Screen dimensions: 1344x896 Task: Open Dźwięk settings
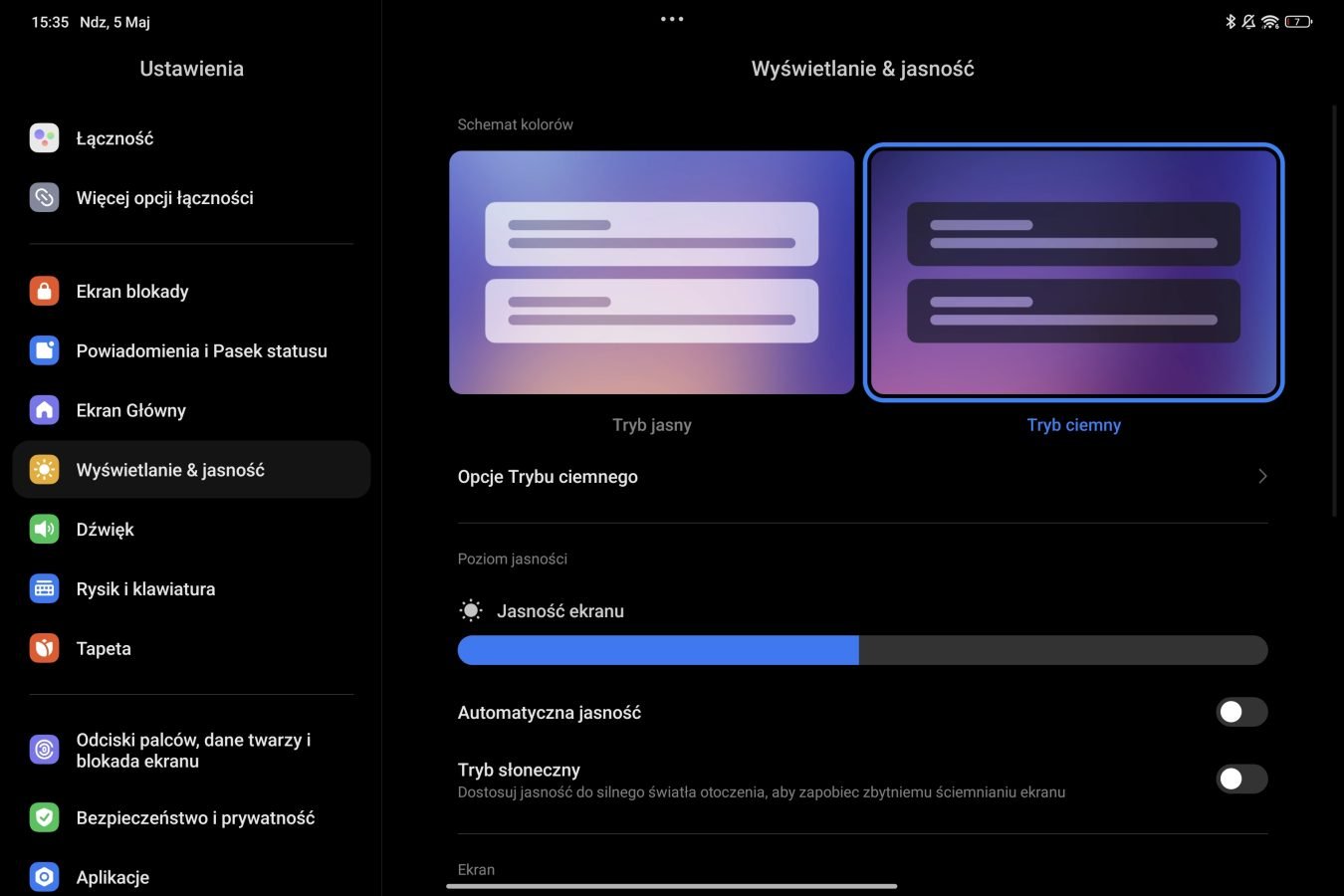coord(191,530)
